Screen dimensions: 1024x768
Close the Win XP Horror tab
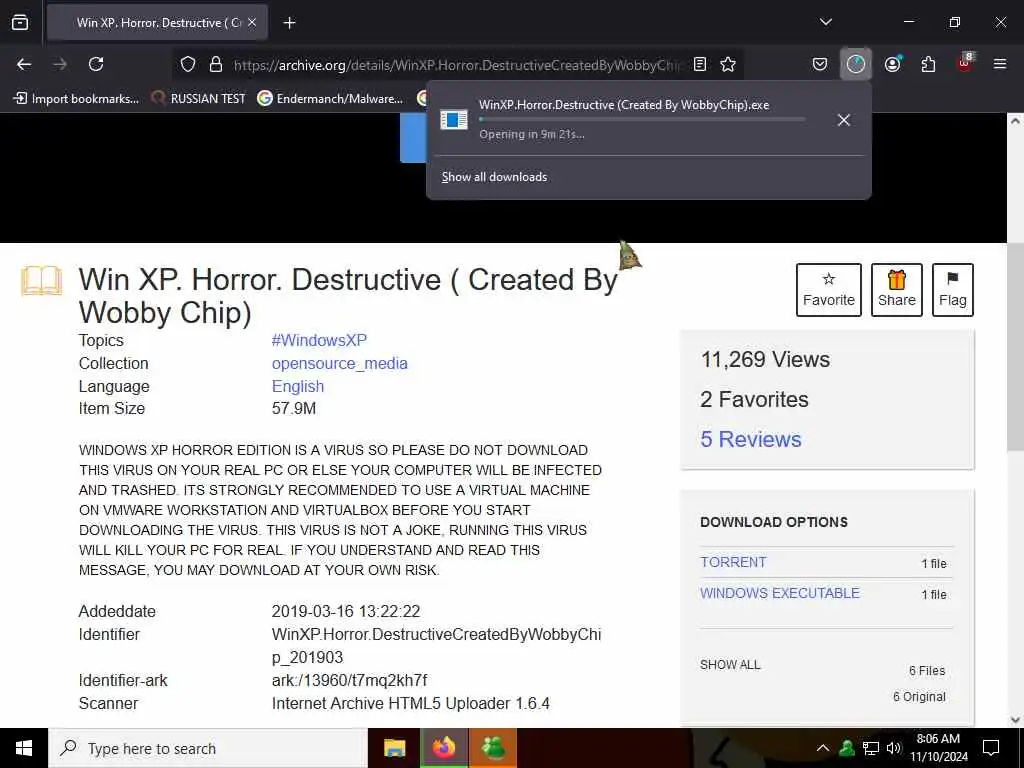click(252, 22)
